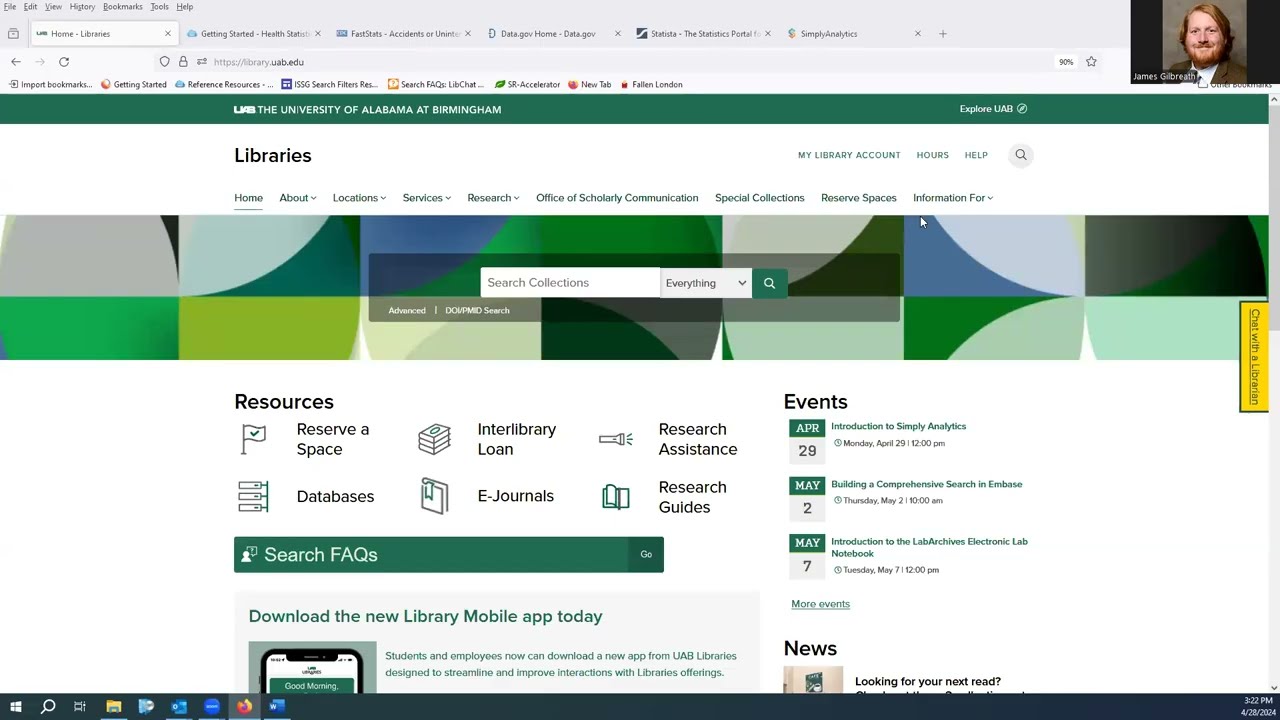Screen dimensions: 1280x720
Task: Open the Fallen London bookmark
Action: coord(651,85)
